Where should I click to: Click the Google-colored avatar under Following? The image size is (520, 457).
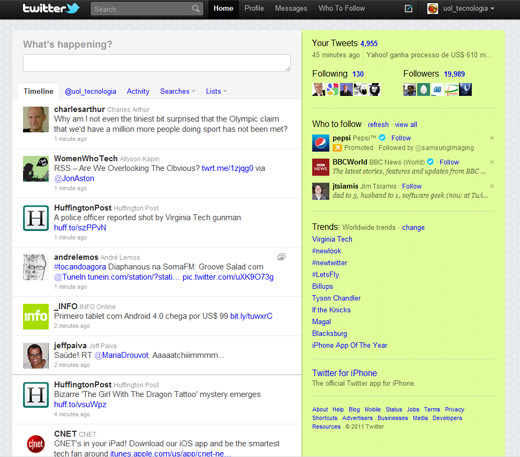[x=332, y=89]
